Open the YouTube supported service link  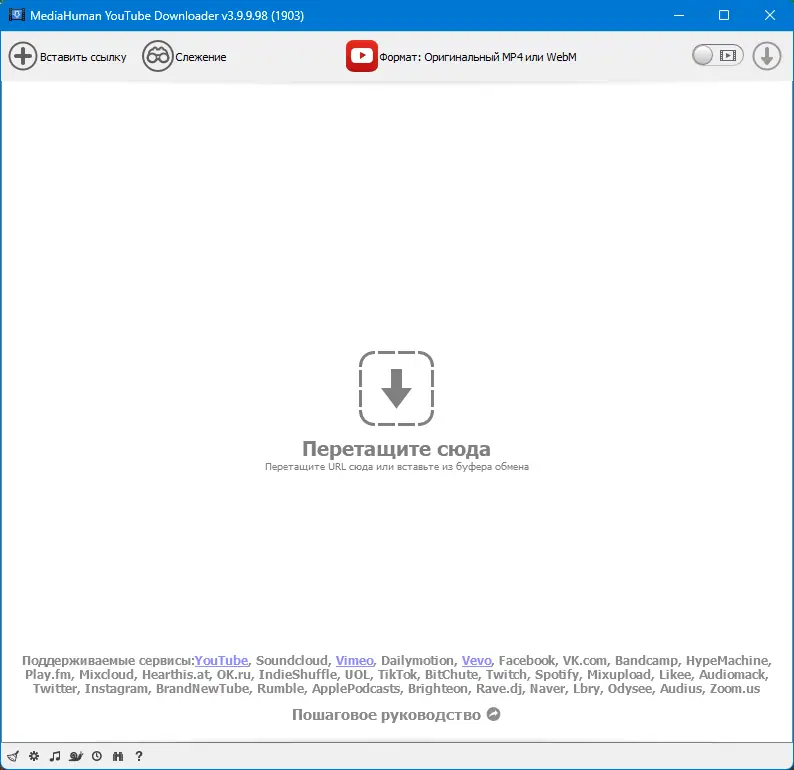(x=221, y=661)
